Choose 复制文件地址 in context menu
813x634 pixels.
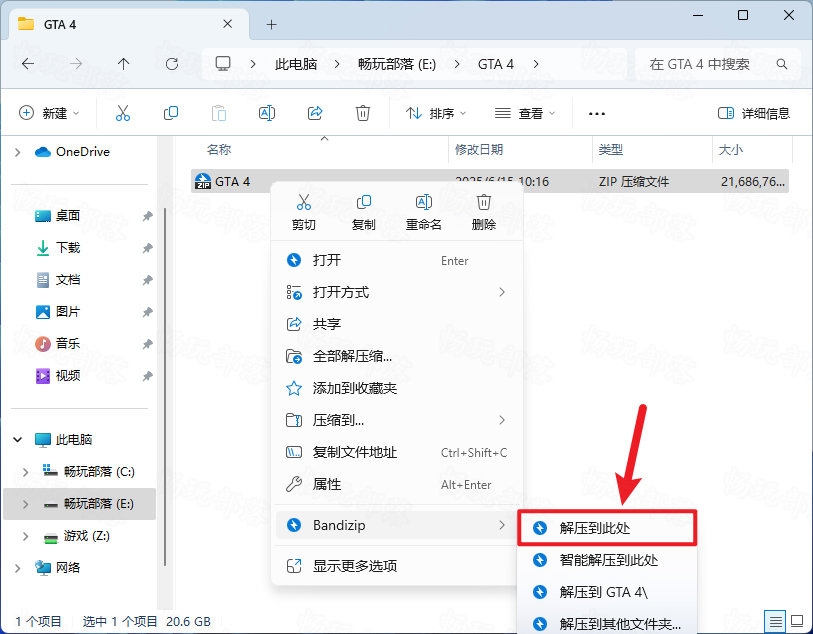click(x=397, y=453)
